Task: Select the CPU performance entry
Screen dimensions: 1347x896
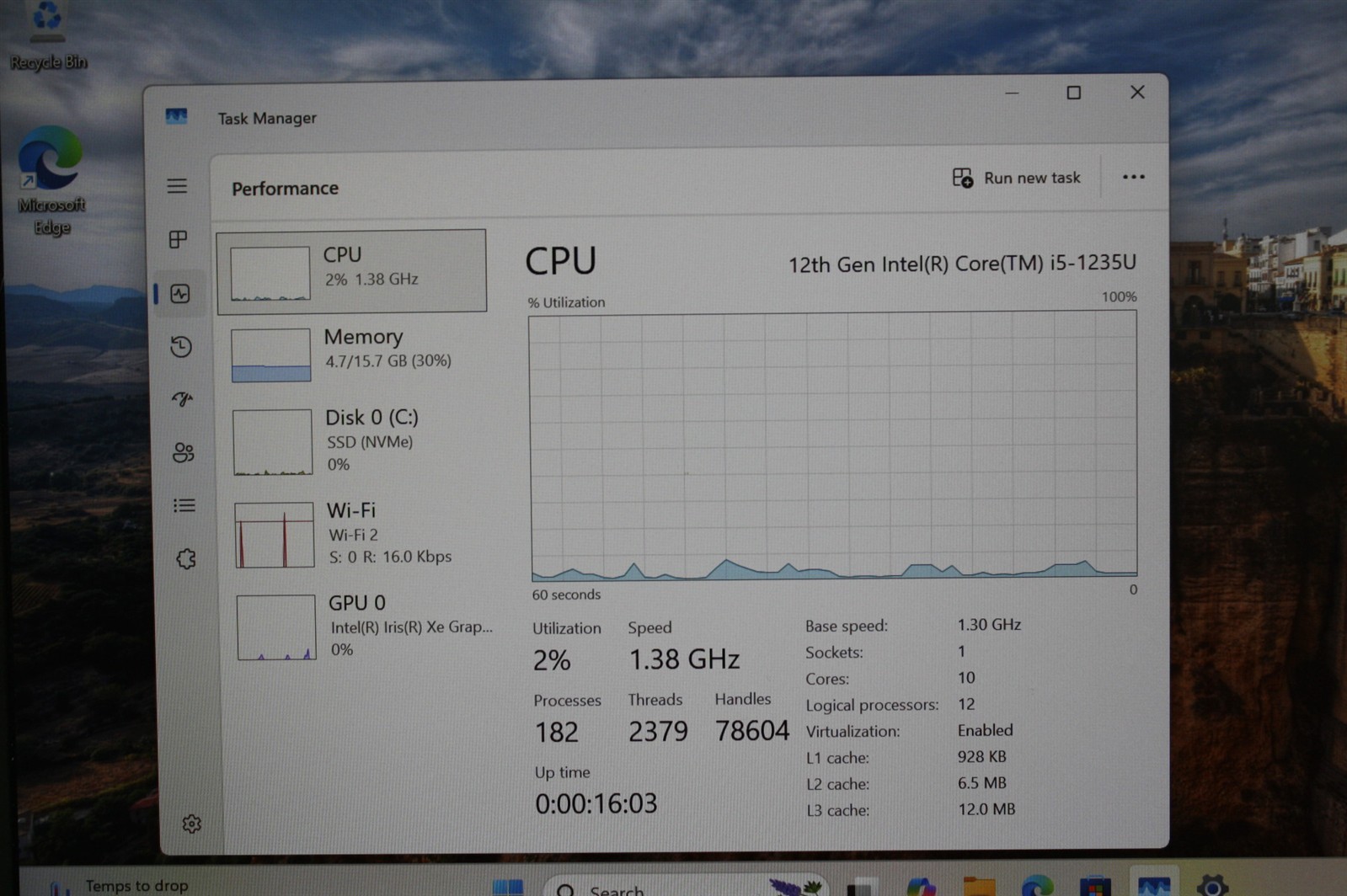Action: 351,270
